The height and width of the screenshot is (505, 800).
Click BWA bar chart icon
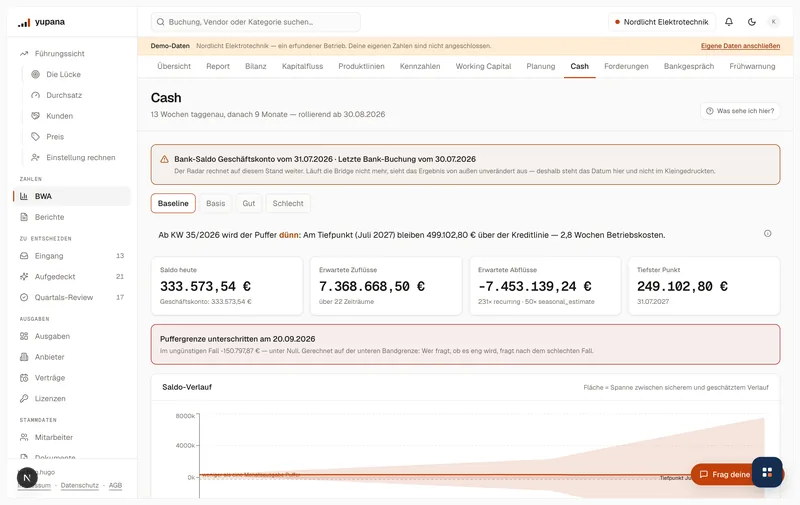23,196
